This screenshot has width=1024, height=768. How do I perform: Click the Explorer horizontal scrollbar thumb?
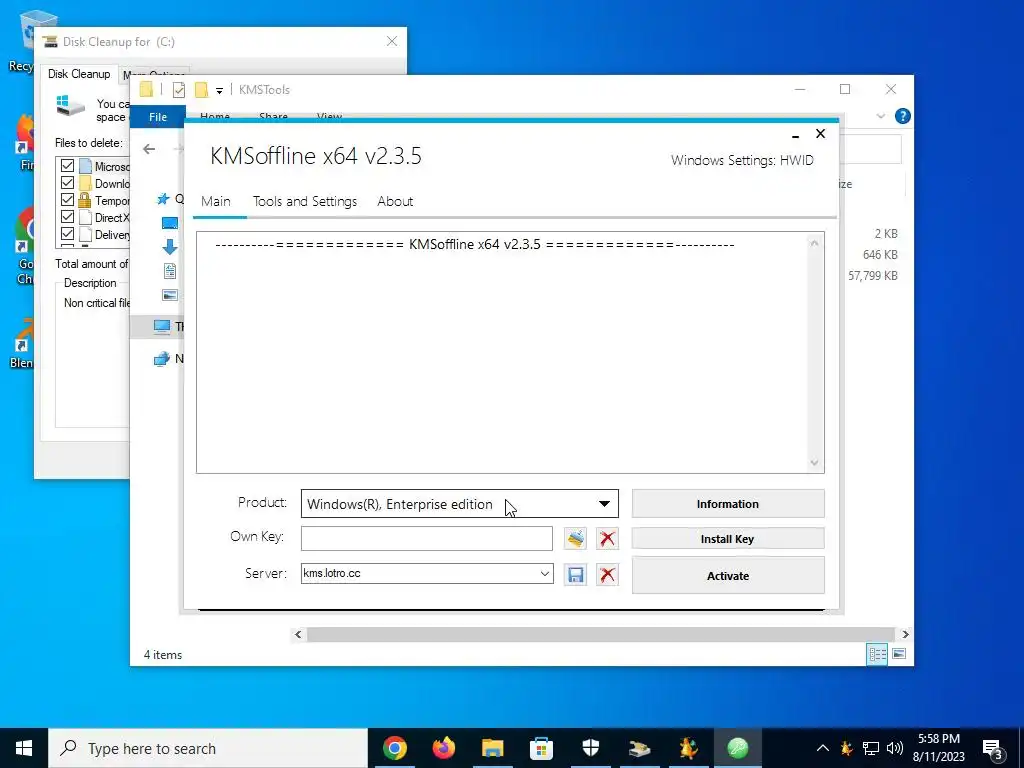coord(600,634)
